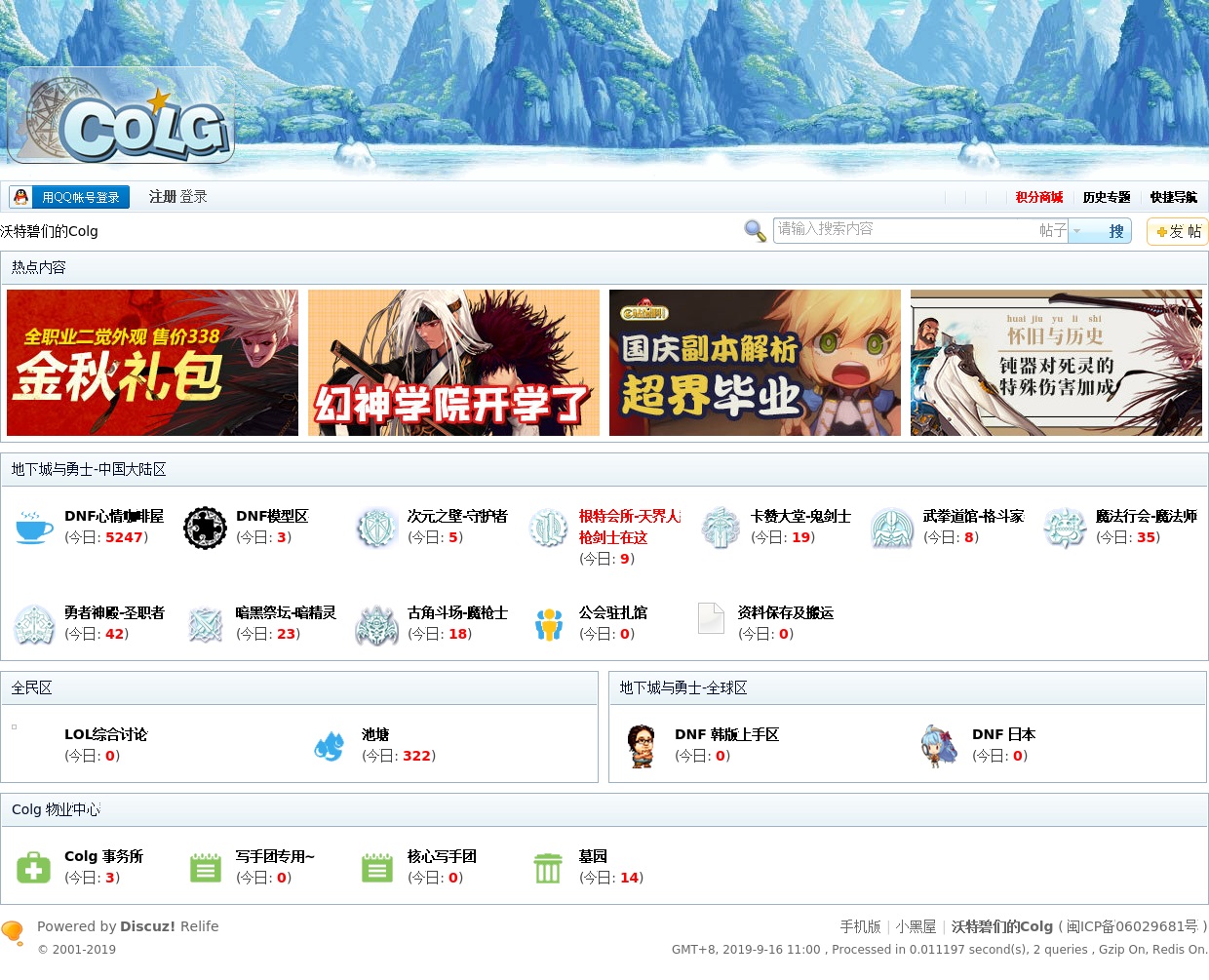Click the magnifier search icon

[x=755, y=230]
